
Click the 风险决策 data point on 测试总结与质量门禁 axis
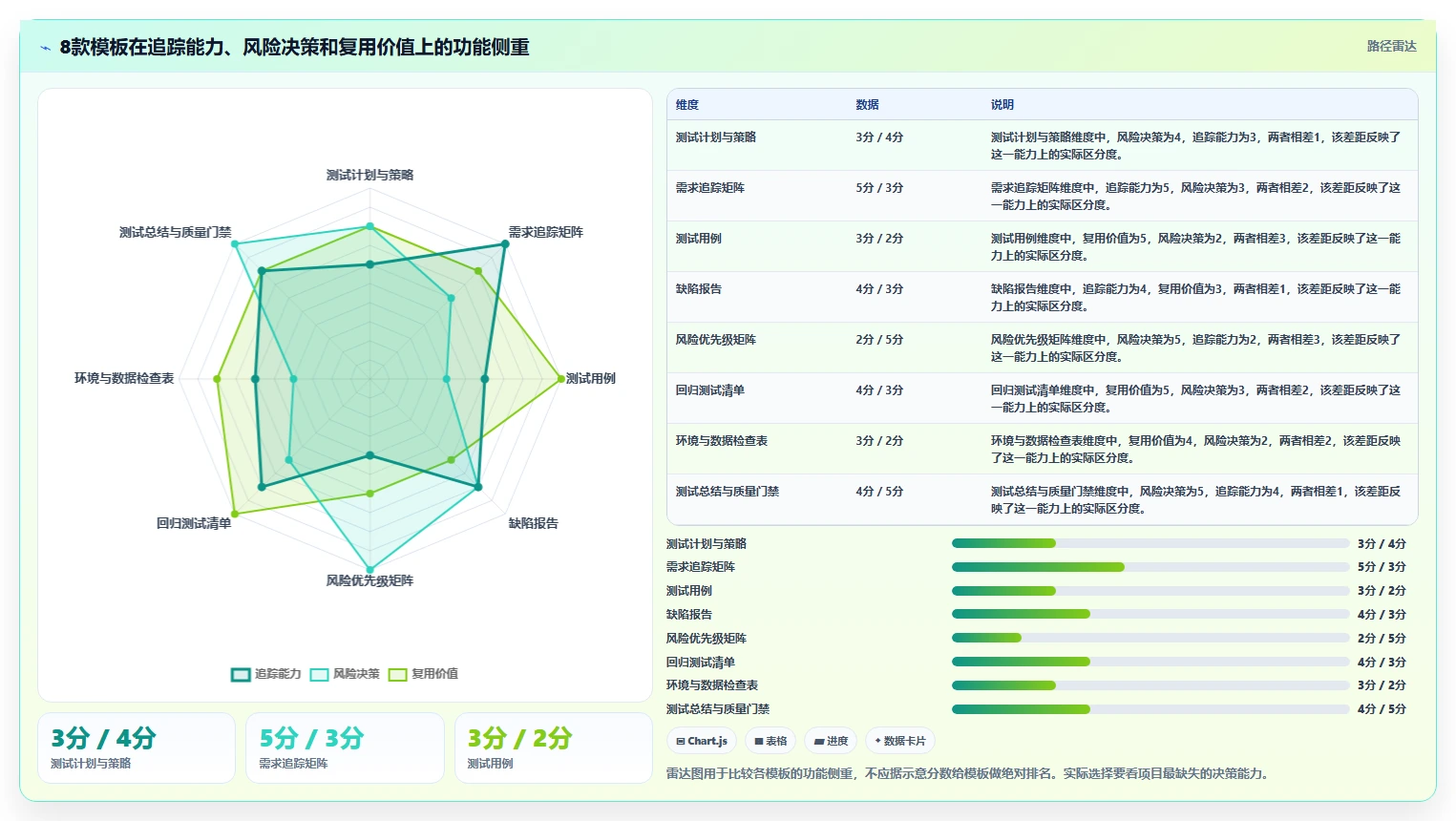235,244
